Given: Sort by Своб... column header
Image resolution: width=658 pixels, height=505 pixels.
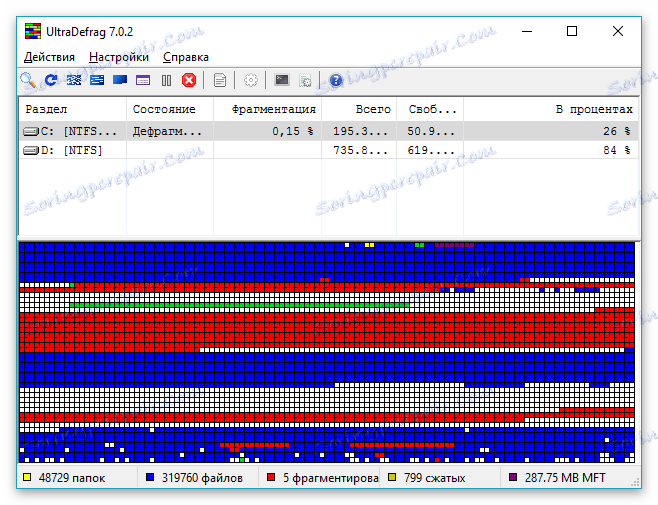Looking at the screenshot, I should (430, 109).
